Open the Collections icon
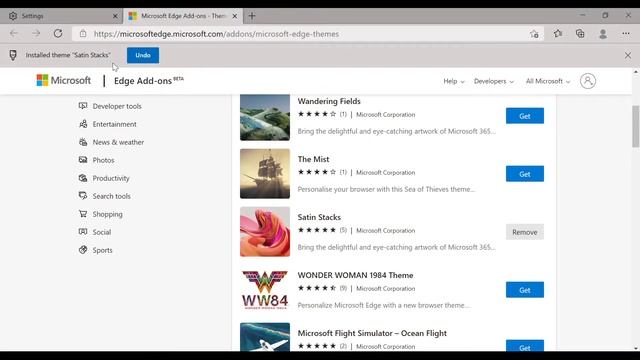 580,34
